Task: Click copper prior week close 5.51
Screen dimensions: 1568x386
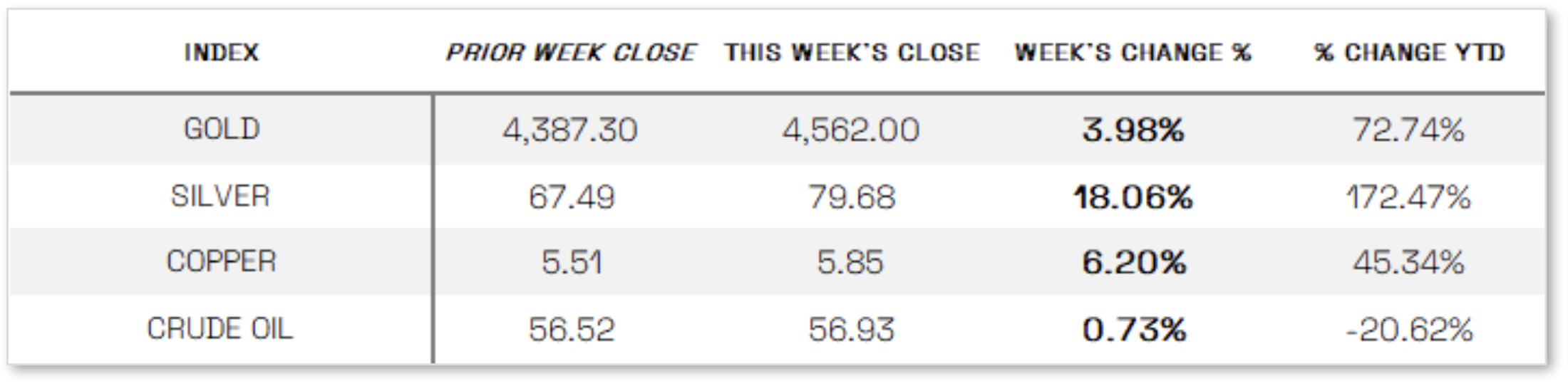Action: click(571, 262)
